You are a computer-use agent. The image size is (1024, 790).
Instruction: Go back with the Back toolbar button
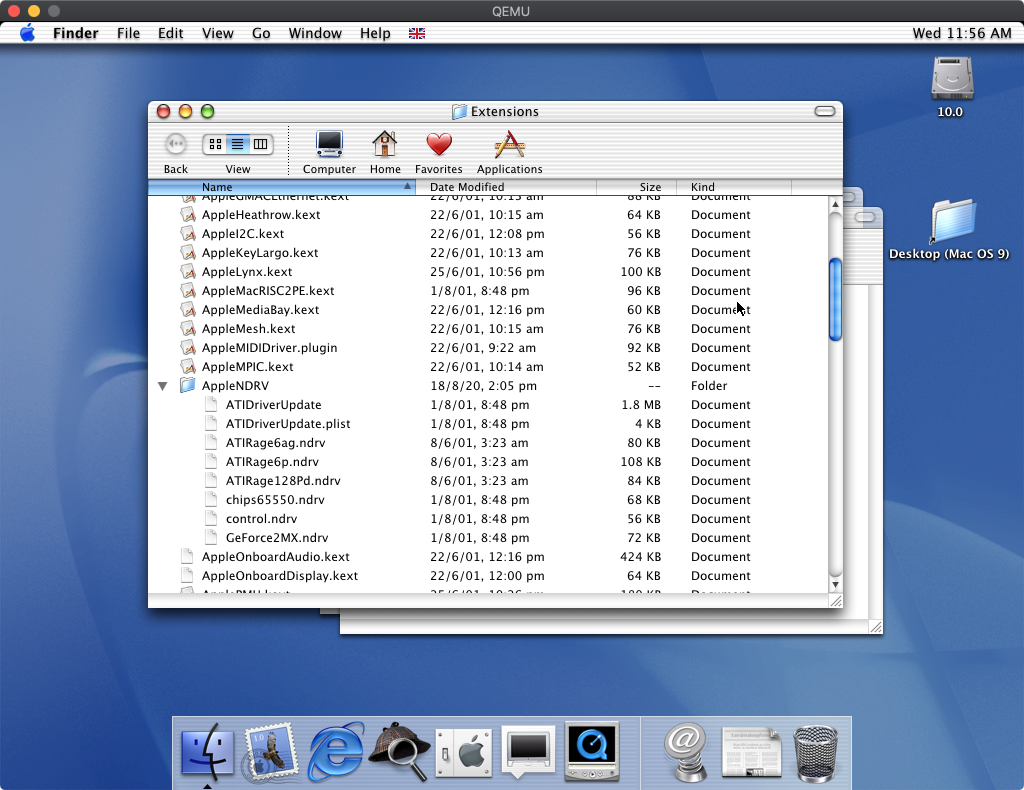coord(176,144)
